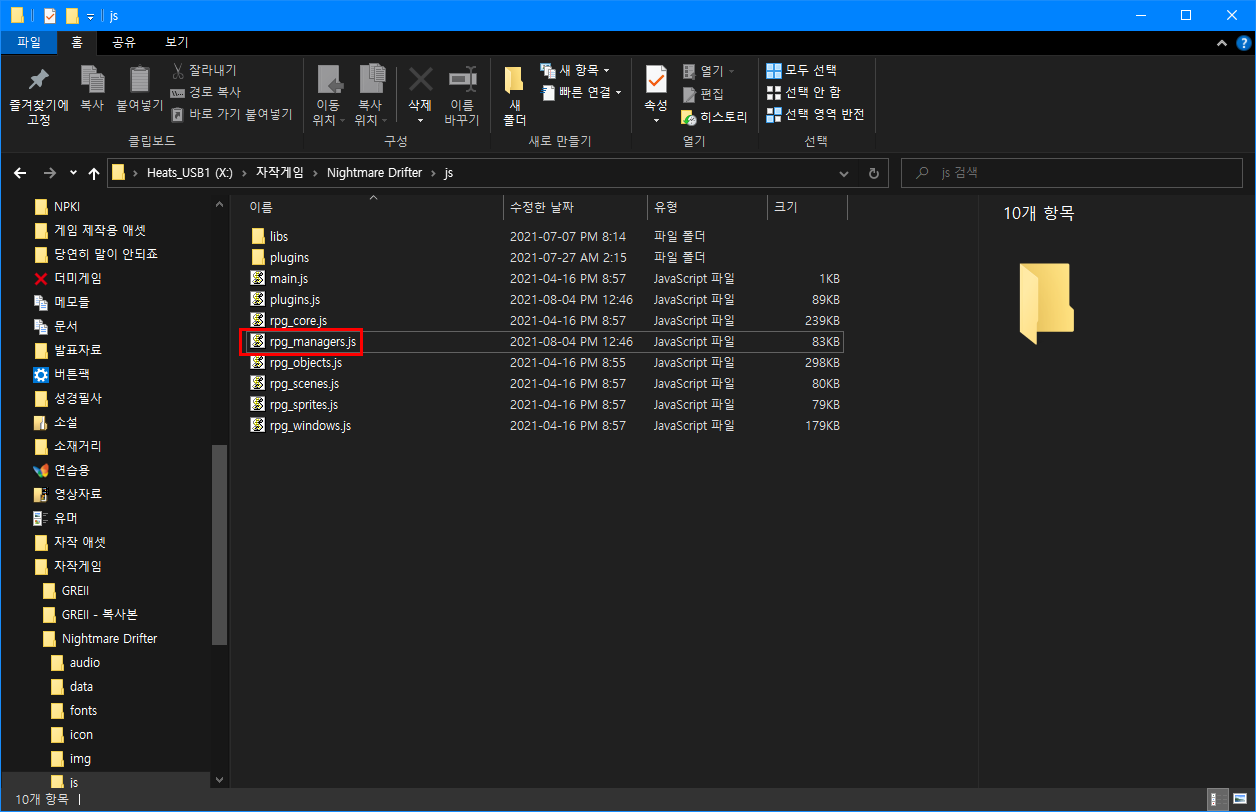Pin to Quick access (즐겨찾기에 고정)
Screen dimensions: 1256x812
pyautogui.click(x=38, y=97)
